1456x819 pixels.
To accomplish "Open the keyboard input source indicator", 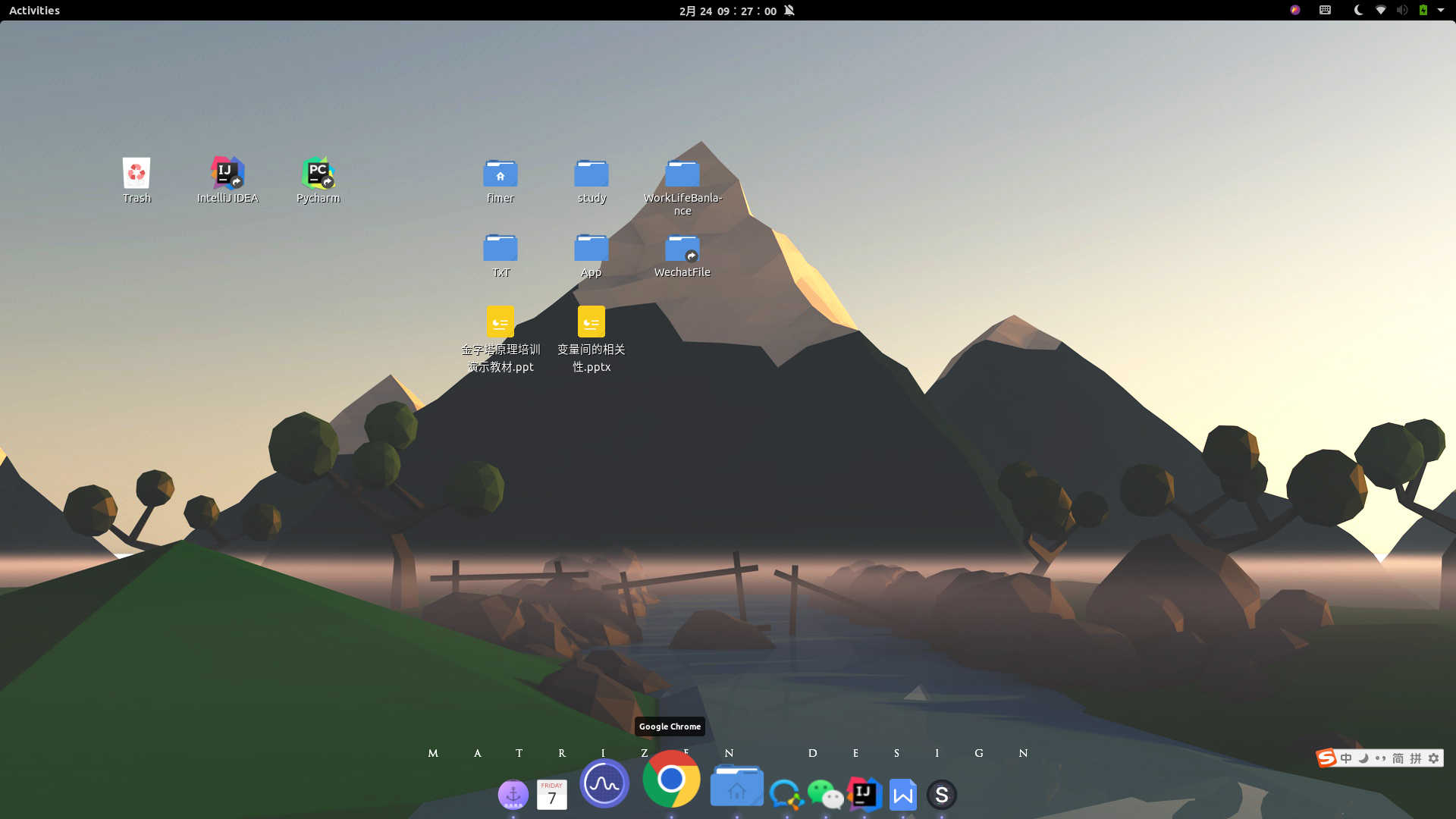I will tap(1325, 10).
